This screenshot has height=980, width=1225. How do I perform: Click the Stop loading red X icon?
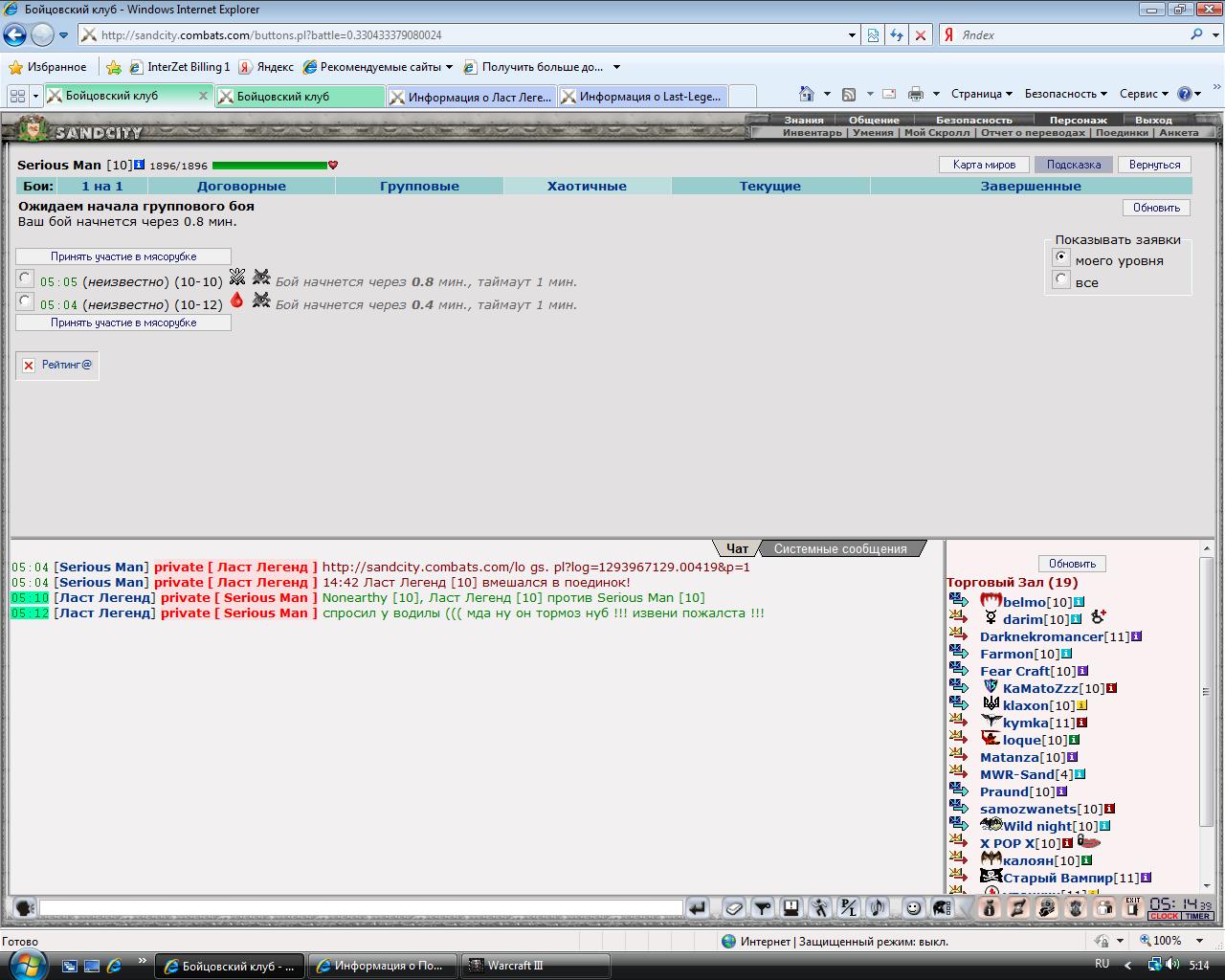click(921, 34)
